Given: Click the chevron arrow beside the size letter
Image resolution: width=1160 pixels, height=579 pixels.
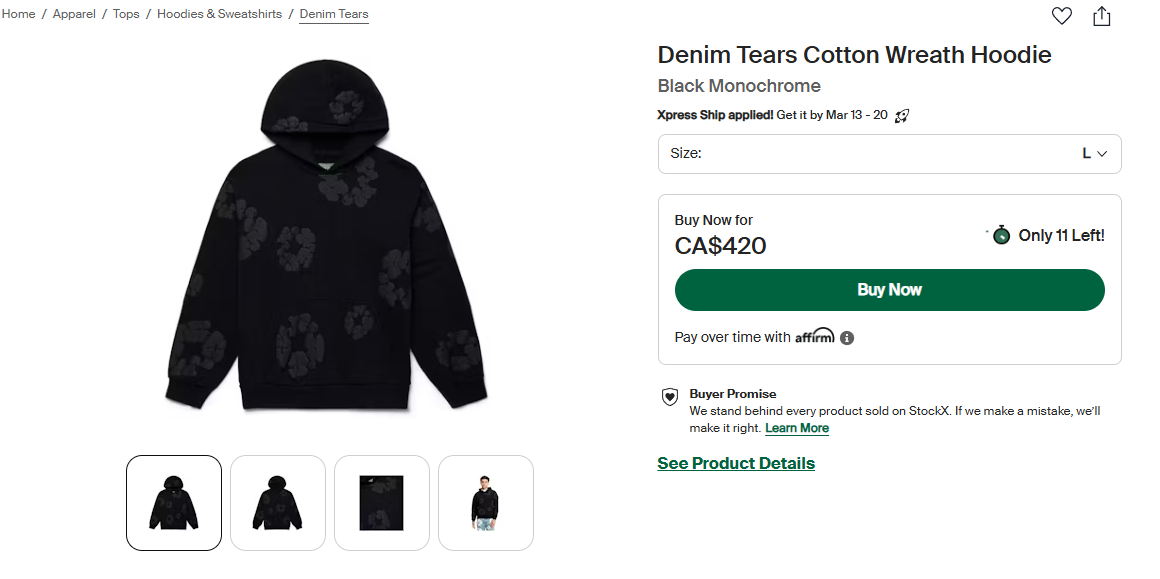Looking at the screenshot, I should tap(1101, 153).
